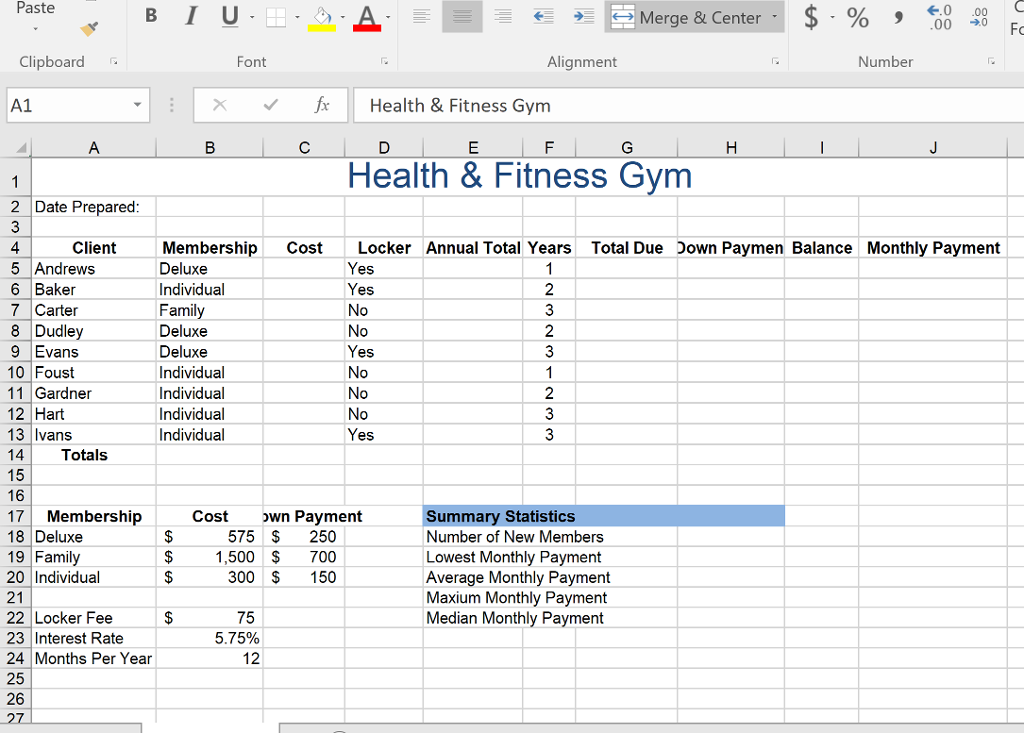Open Alignment settings dialog launcher
1024x733 pixels.
tap(775, 61)
